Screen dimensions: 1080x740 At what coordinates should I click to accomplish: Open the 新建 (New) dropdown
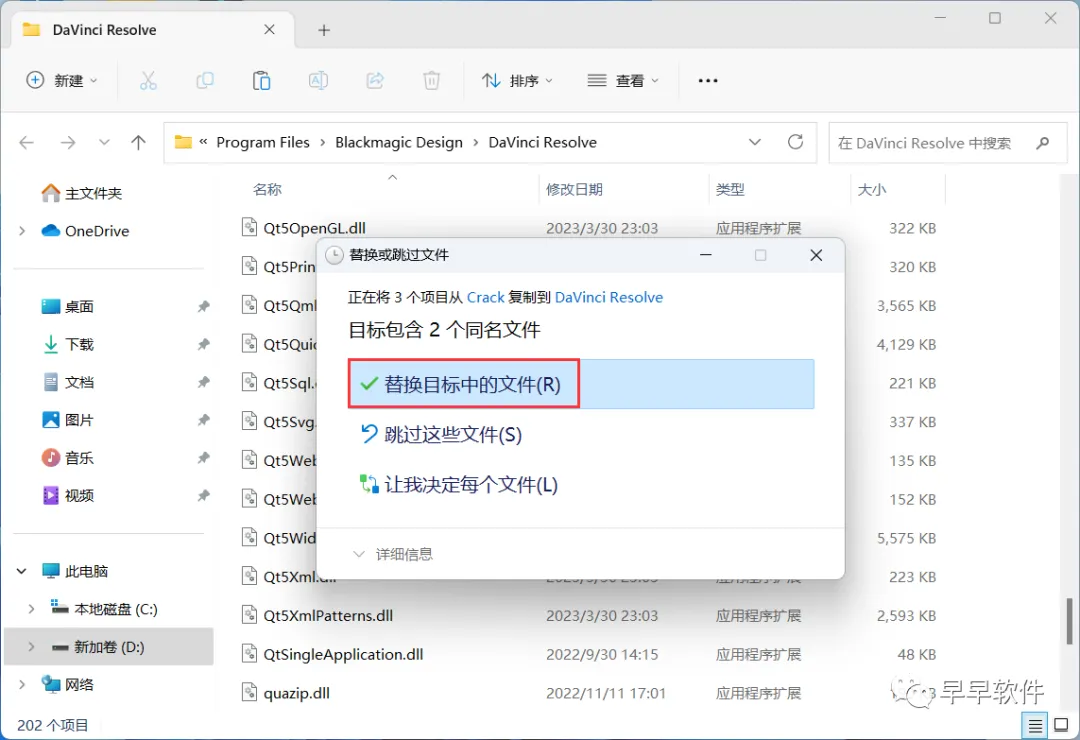pyautogui.click(x=62, y=81)
